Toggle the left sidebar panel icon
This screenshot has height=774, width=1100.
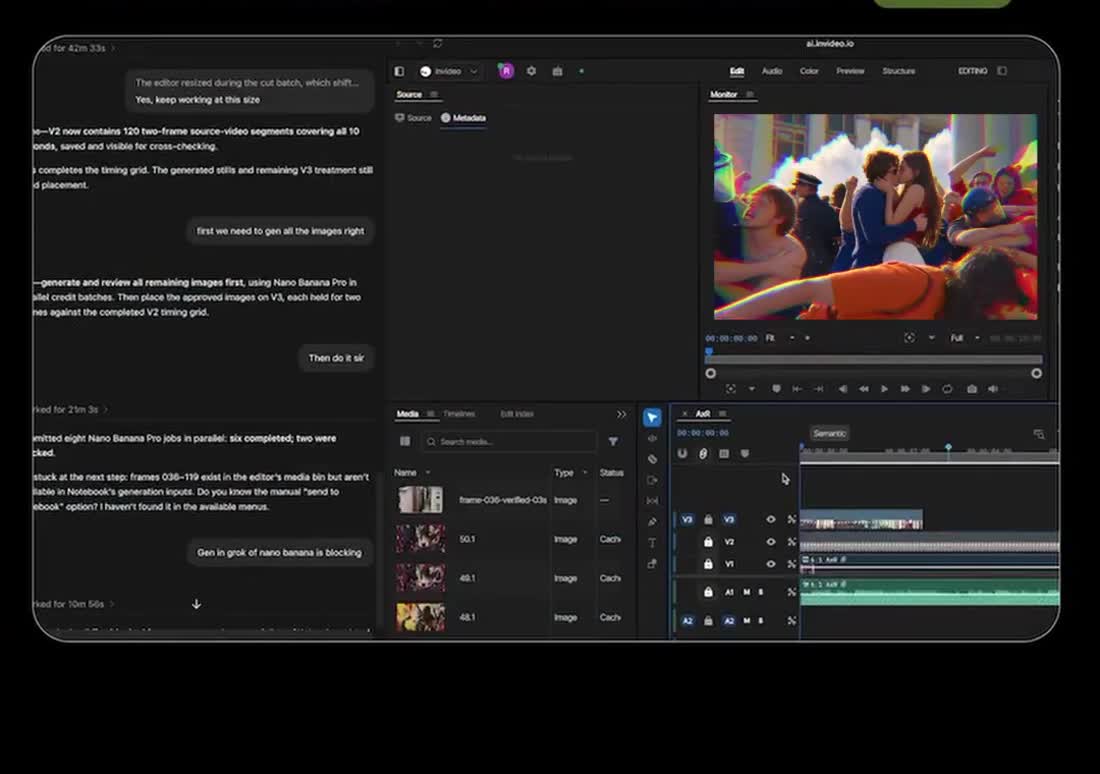coord(399,71)
